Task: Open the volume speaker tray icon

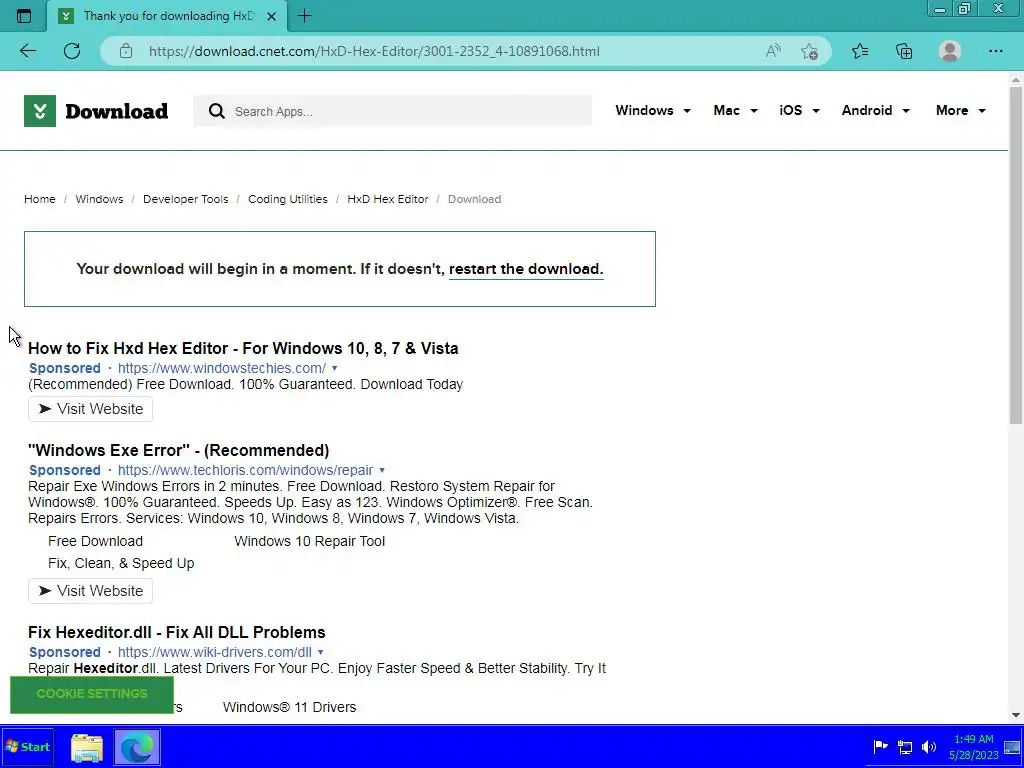Action: click(929, 746)
